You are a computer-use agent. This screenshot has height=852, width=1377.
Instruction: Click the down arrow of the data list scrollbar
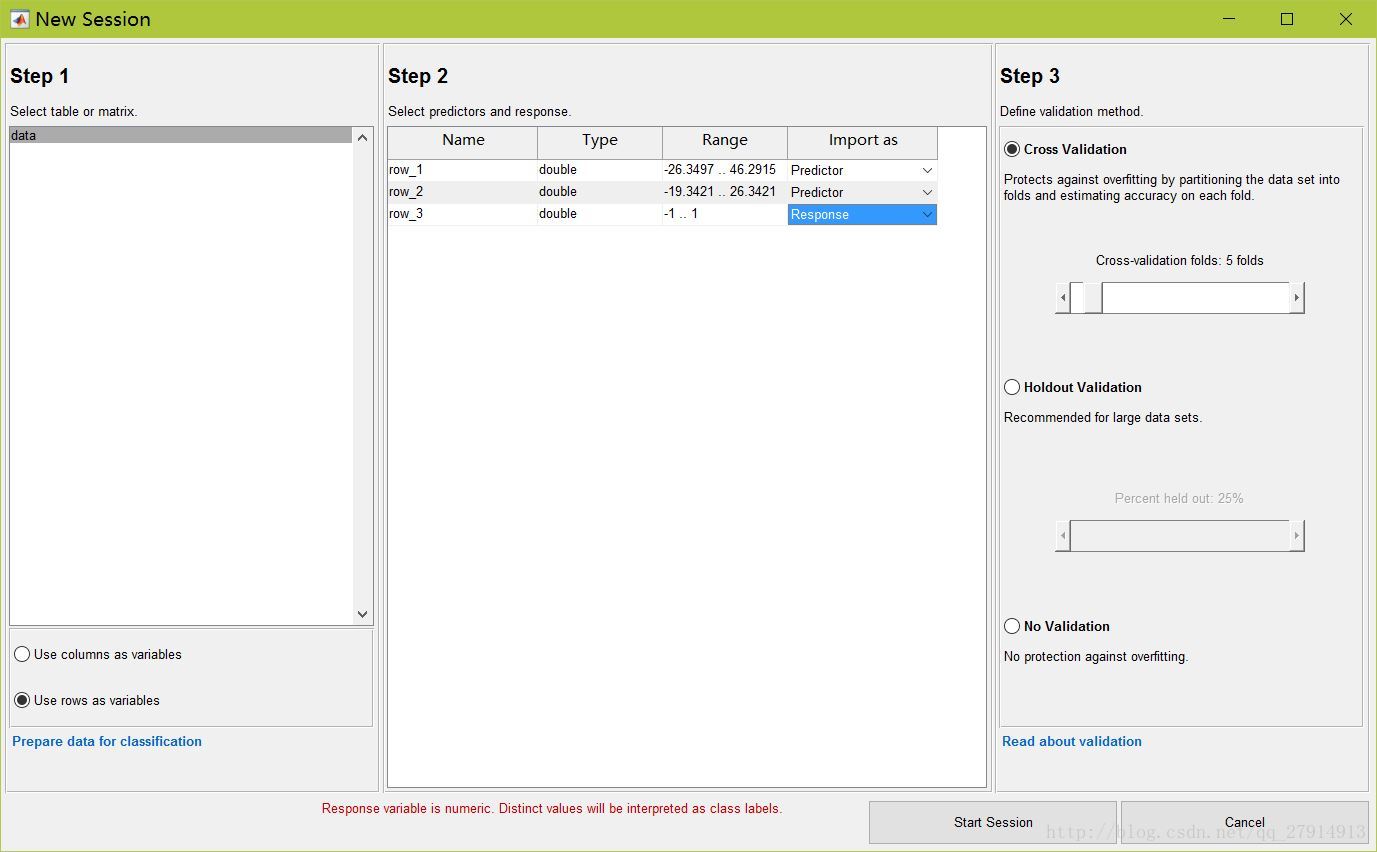click(362, 614)
